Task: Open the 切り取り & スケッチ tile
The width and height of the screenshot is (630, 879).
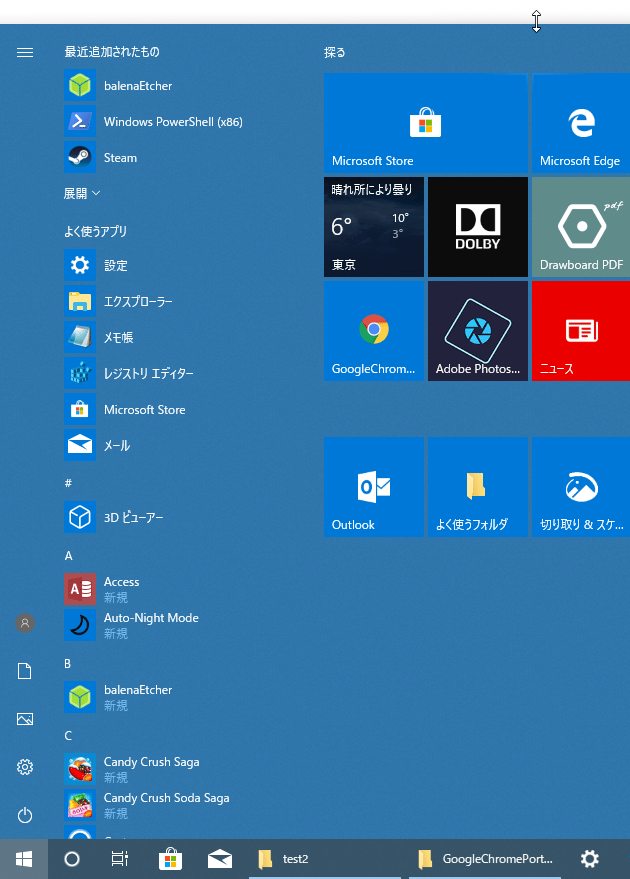Action: pos(581,487)
